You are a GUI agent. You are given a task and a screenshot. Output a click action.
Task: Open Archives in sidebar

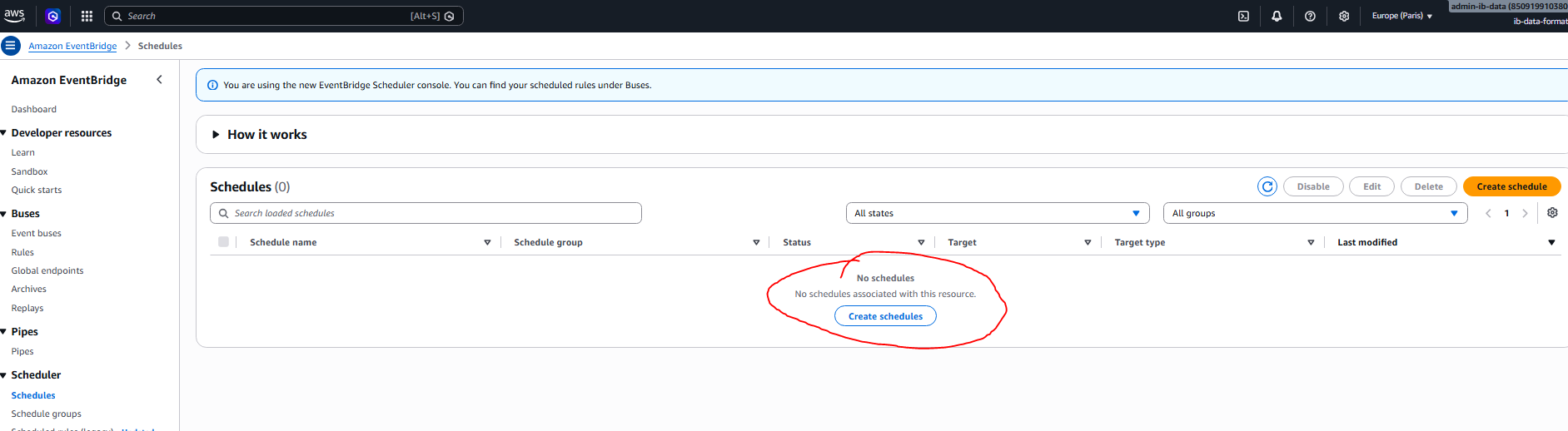pyautogui.click(x=29, y=289)
